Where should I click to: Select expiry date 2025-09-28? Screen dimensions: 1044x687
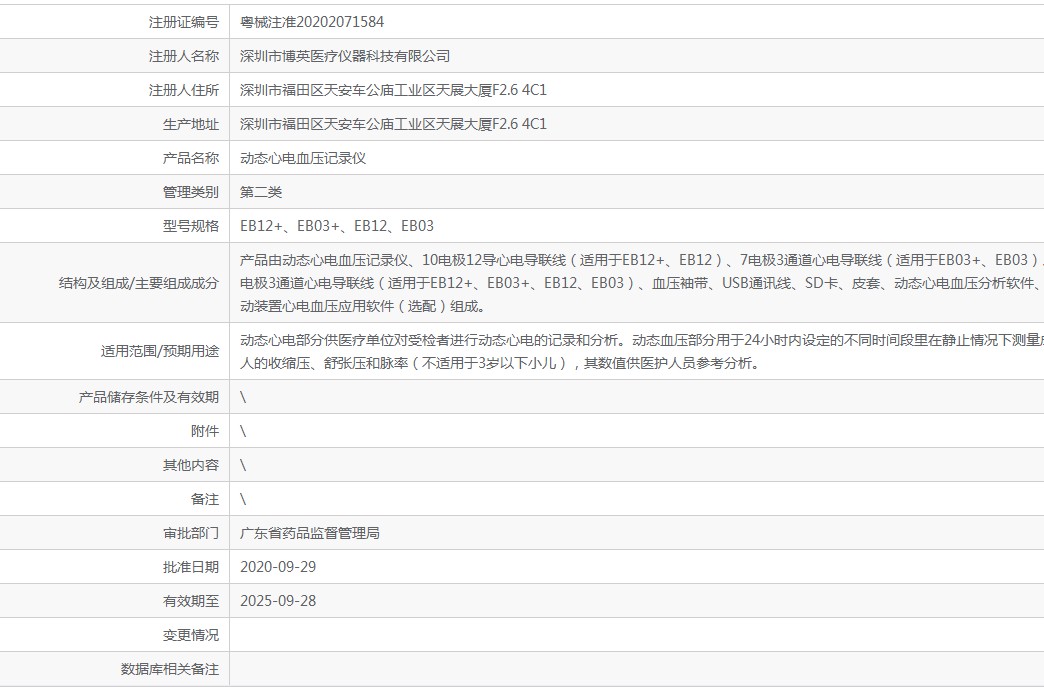point(278,600)
